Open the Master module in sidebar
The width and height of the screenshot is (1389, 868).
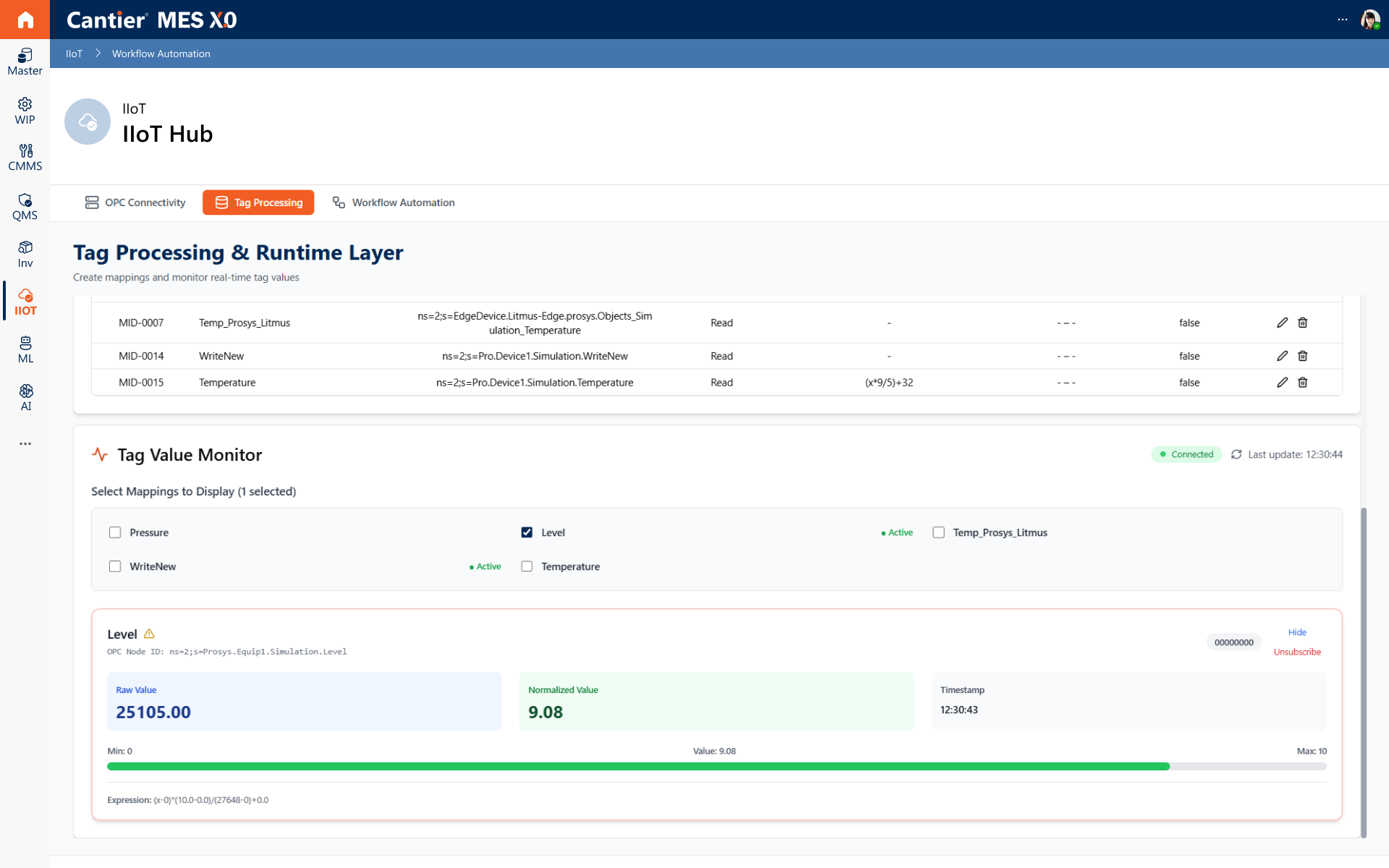click(x=25, y=62)
